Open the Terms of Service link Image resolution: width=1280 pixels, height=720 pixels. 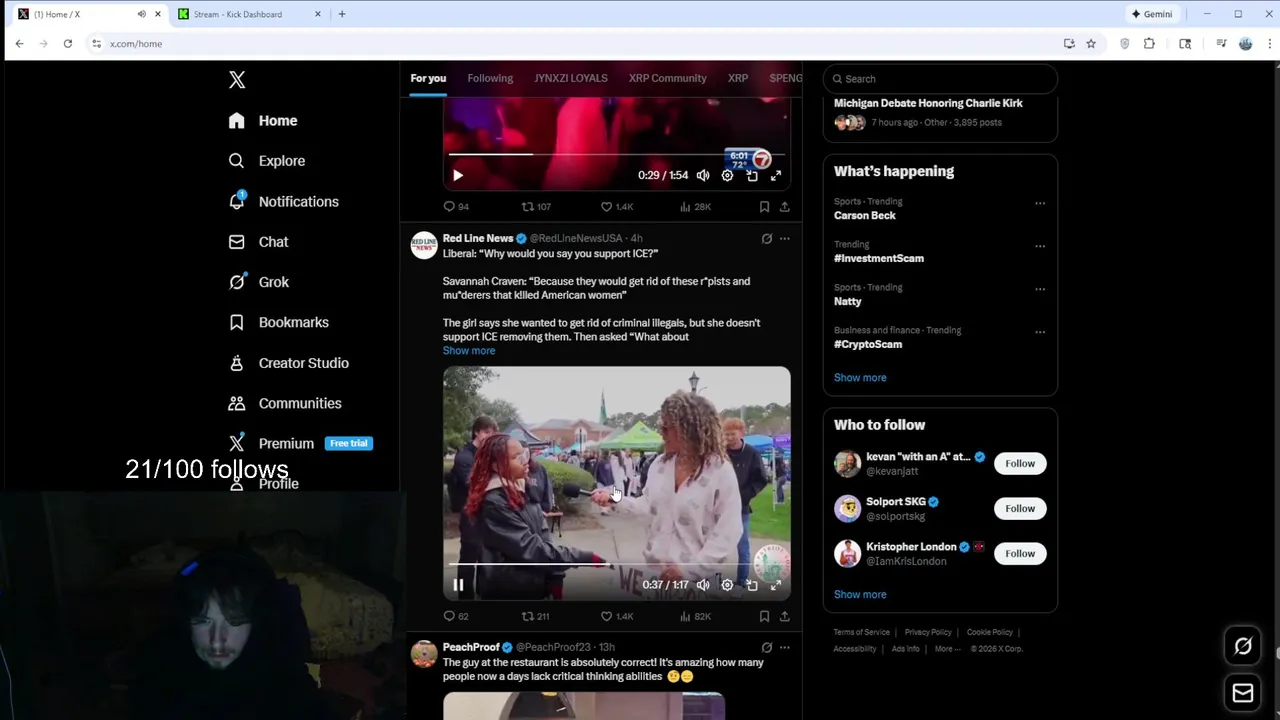click(862, 632)
